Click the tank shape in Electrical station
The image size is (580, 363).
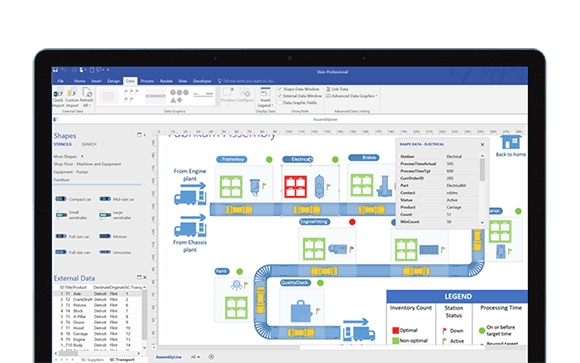pos(319,186)
